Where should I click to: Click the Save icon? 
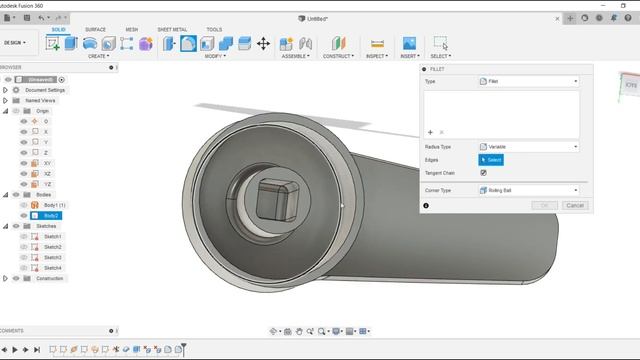pos(27,18)
